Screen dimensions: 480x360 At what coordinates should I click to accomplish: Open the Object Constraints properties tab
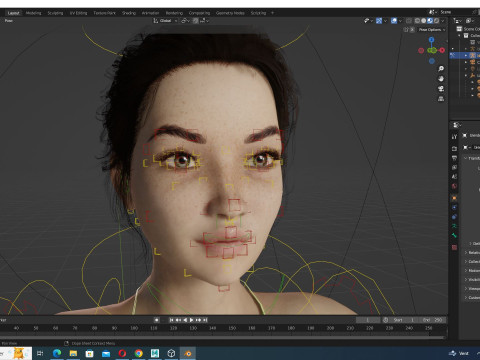tap(454, 217)
